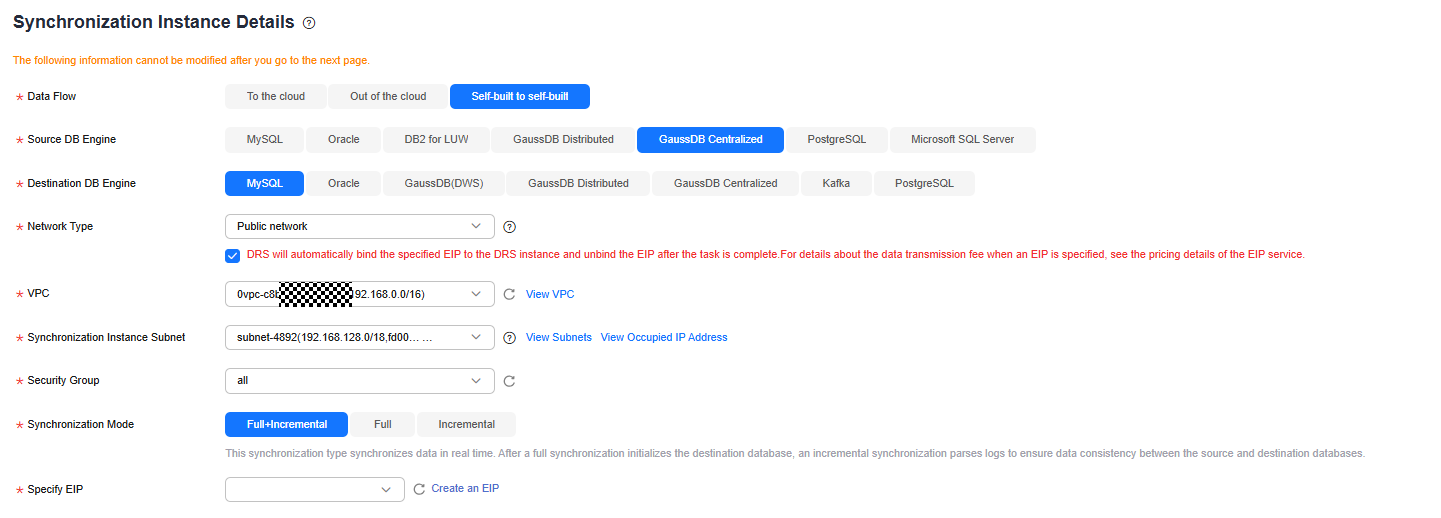This screenshot has height=518, width=1441.
Task: Choose Oracle as Destination DB Engine
Action: click(x=344, y=184)
